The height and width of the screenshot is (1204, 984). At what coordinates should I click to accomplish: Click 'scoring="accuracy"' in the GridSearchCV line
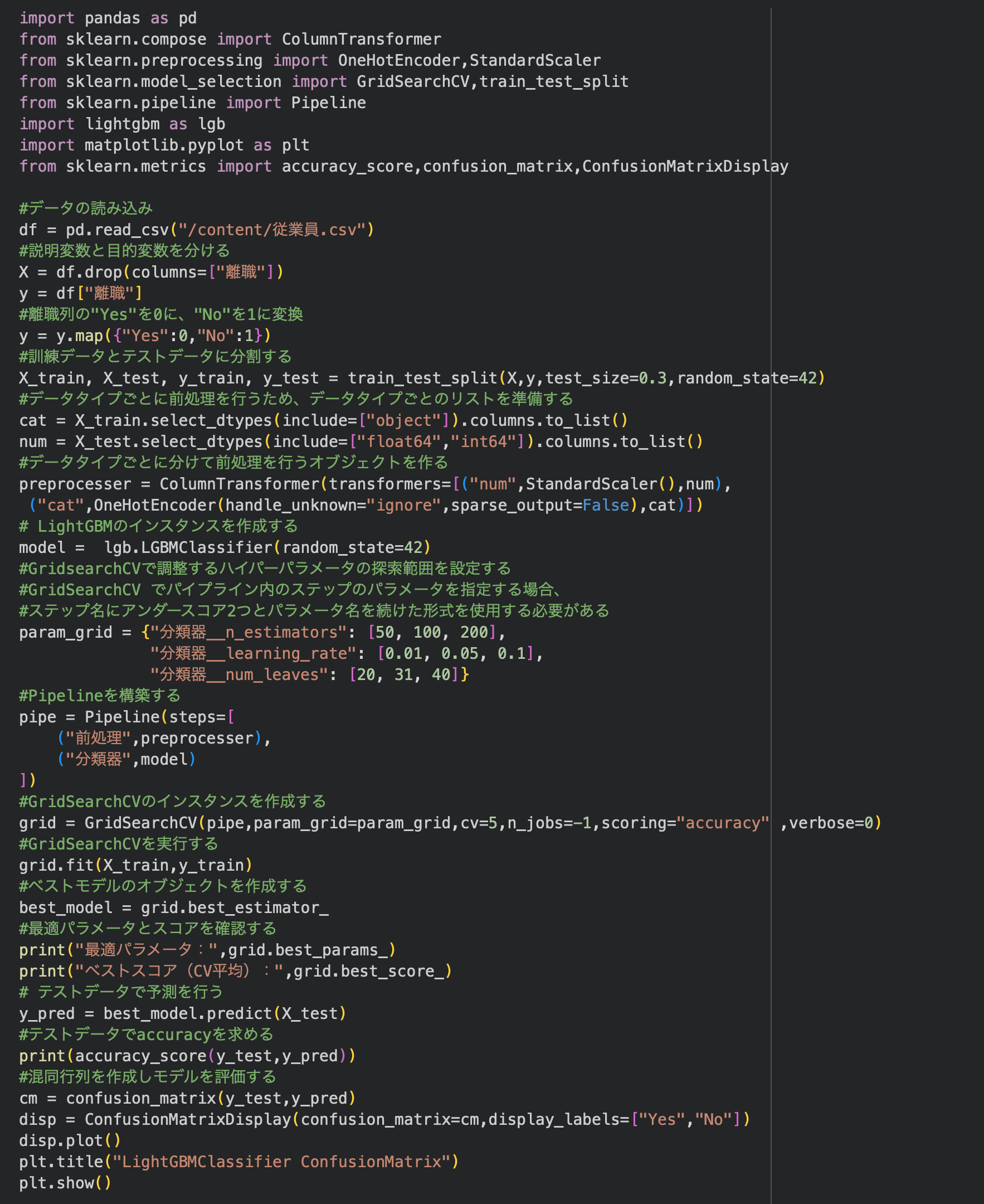pos(685,823)
